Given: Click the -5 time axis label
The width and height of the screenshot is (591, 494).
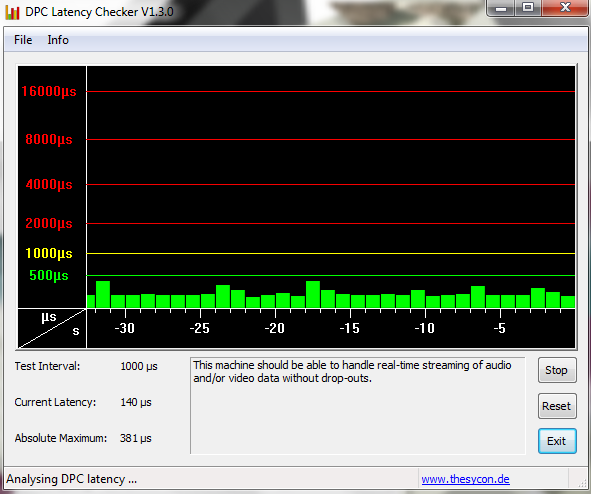Looking at the screenshot, I should pos(500,328).
